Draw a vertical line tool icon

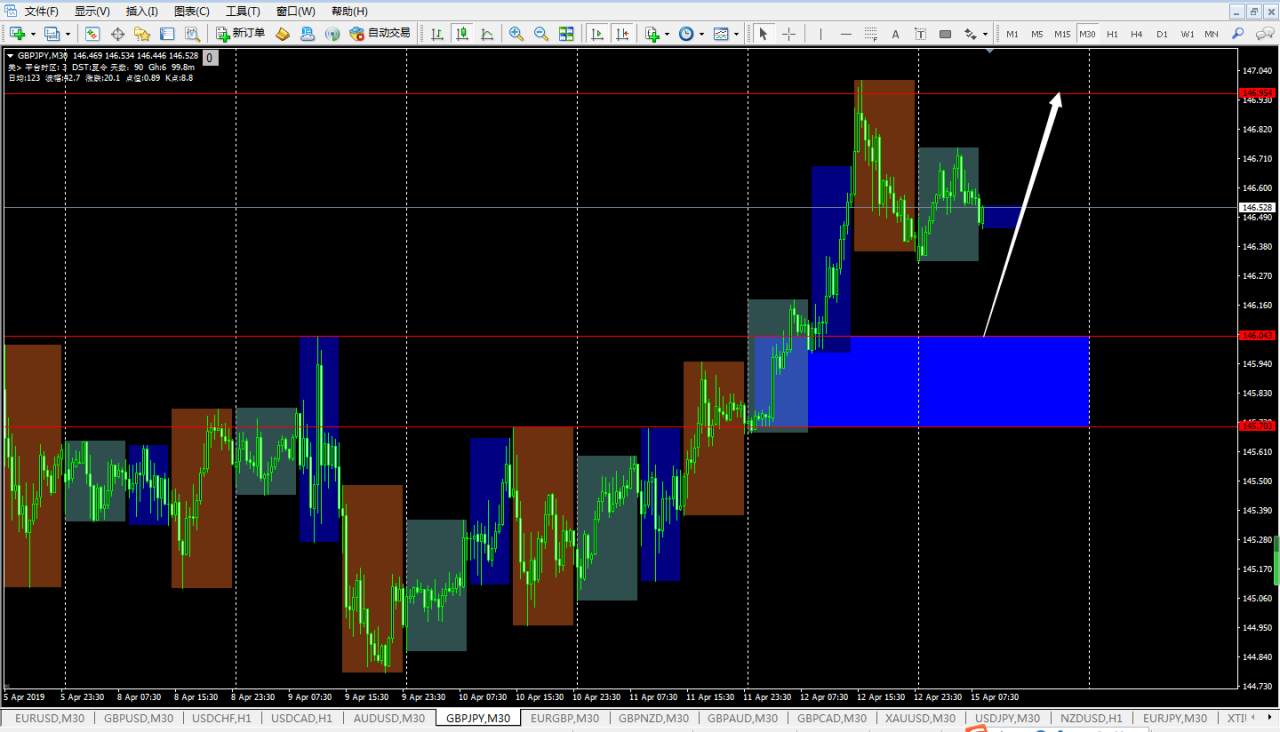(x=821, y=34)
